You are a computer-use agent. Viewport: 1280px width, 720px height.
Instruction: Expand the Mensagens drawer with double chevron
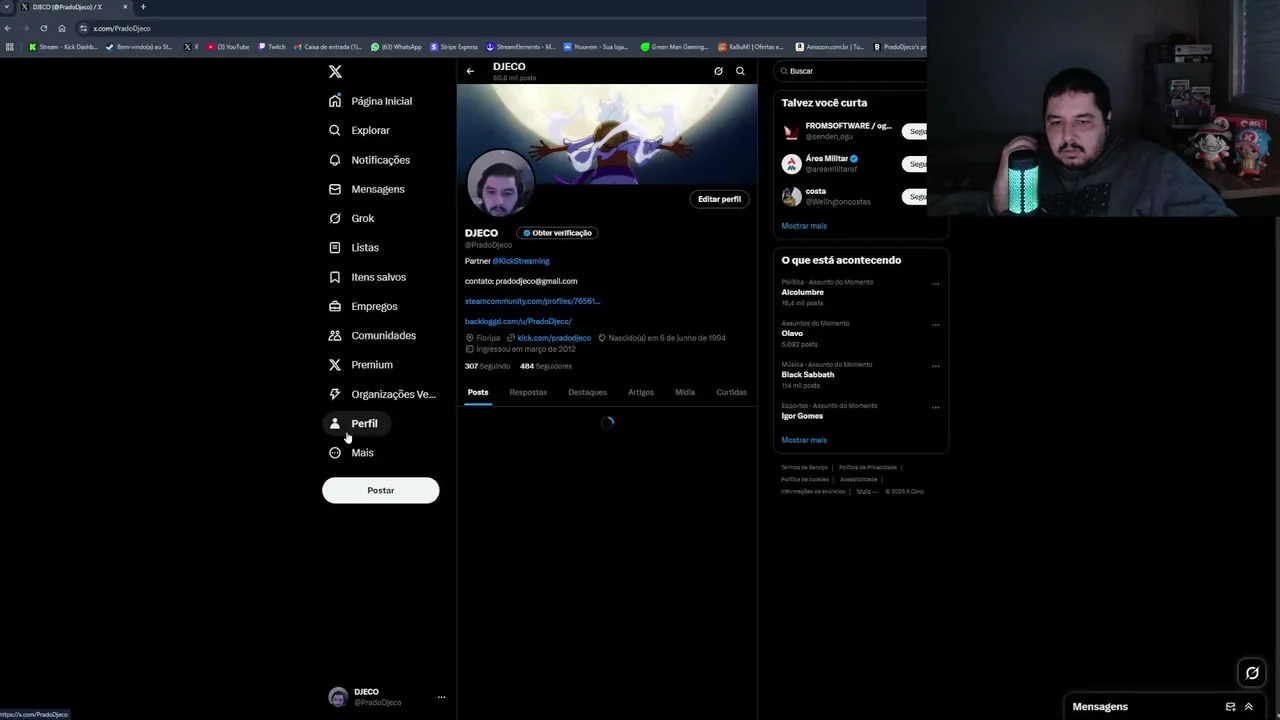pyautogui.click(x=1248, y=707)
